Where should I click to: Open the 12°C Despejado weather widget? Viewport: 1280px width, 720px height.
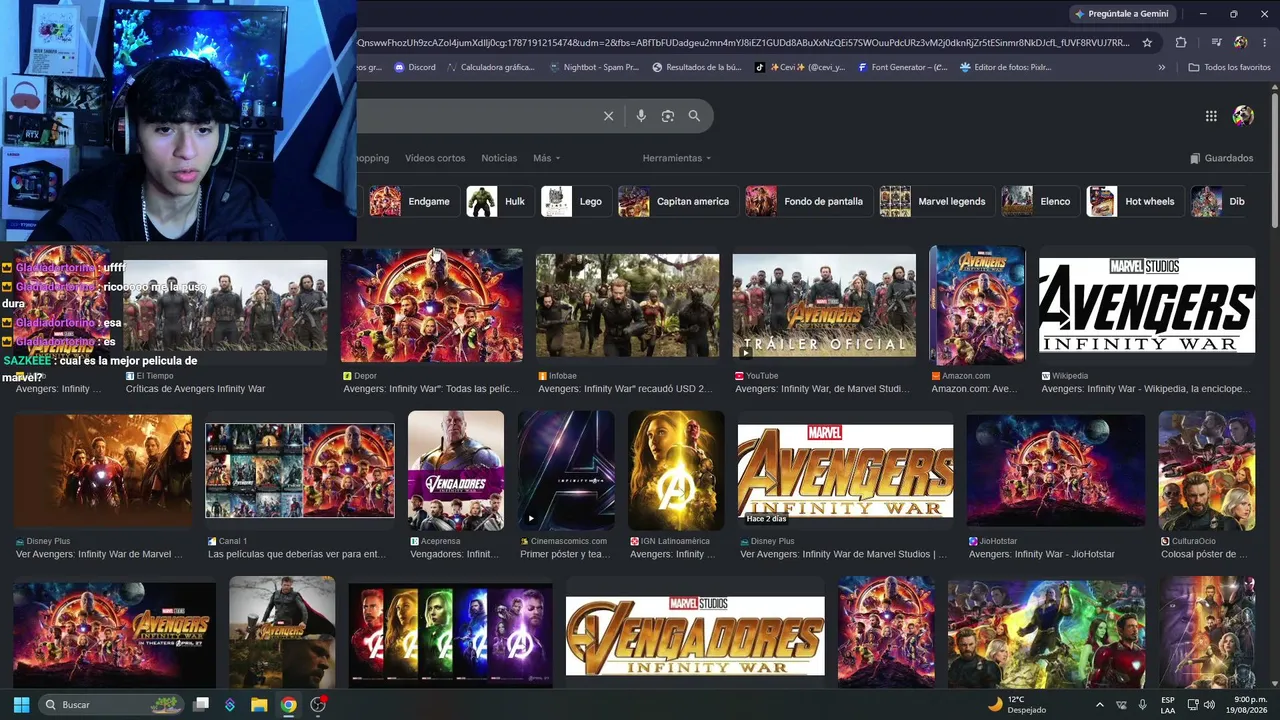point(1017,704)
